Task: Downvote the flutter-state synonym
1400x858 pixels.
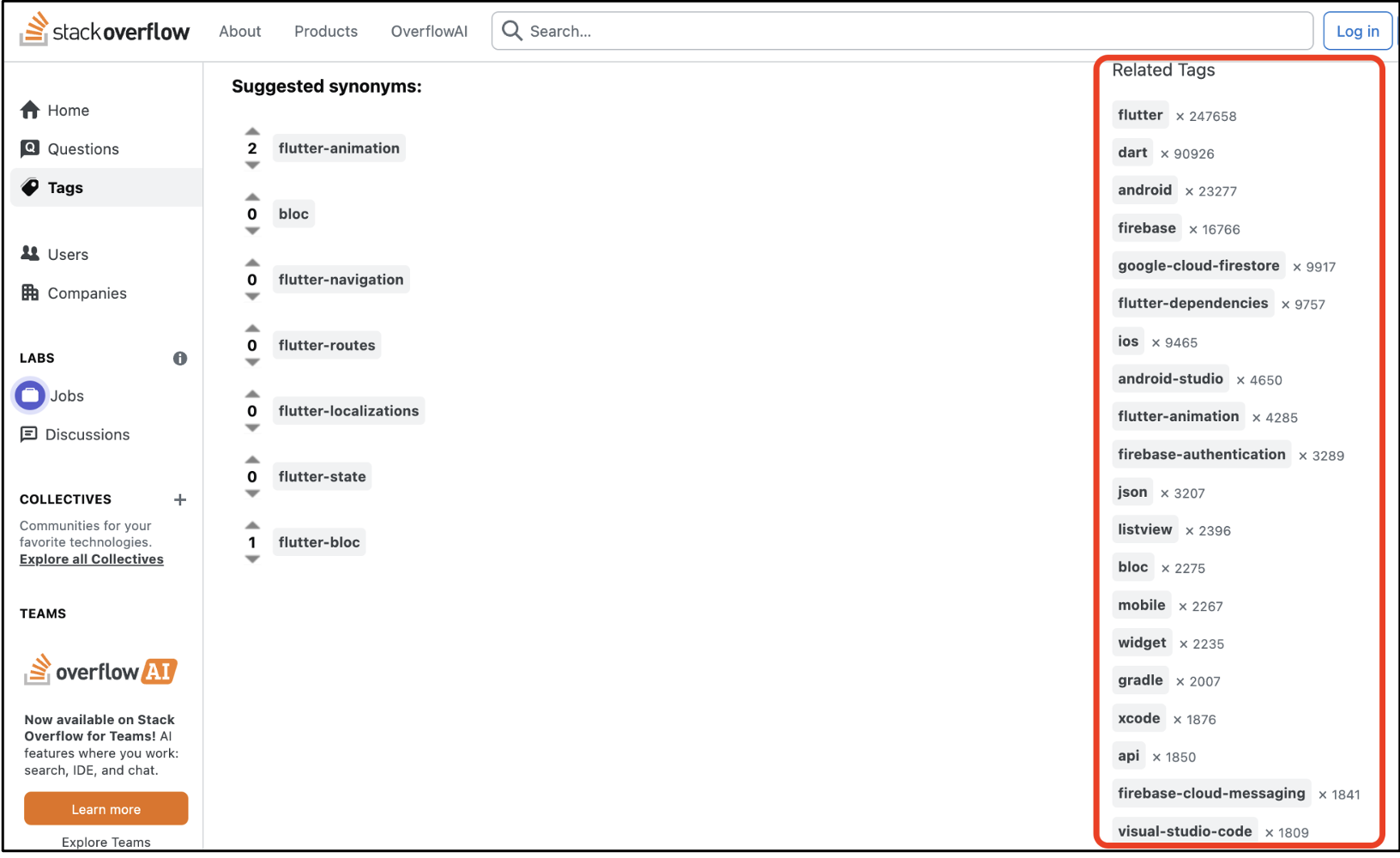Action: coord(252,493)
